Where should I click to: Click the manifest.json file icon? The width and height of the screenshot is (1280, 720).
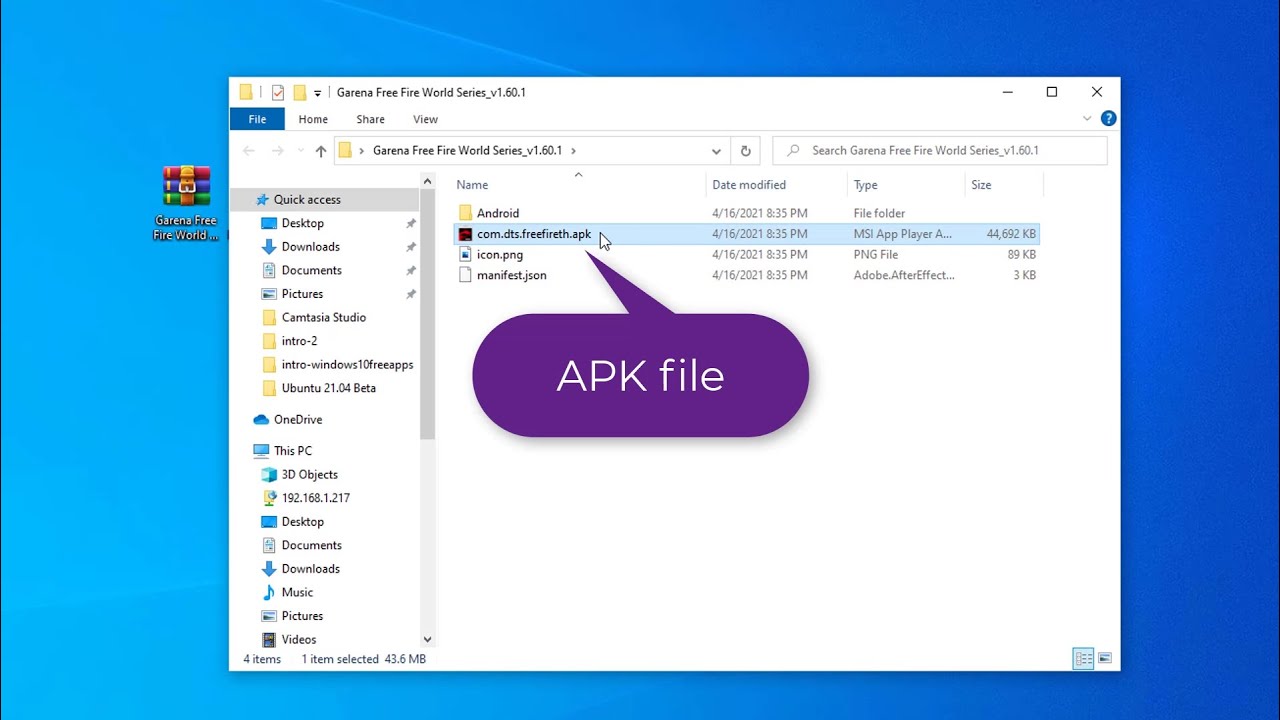coord(465,275)
